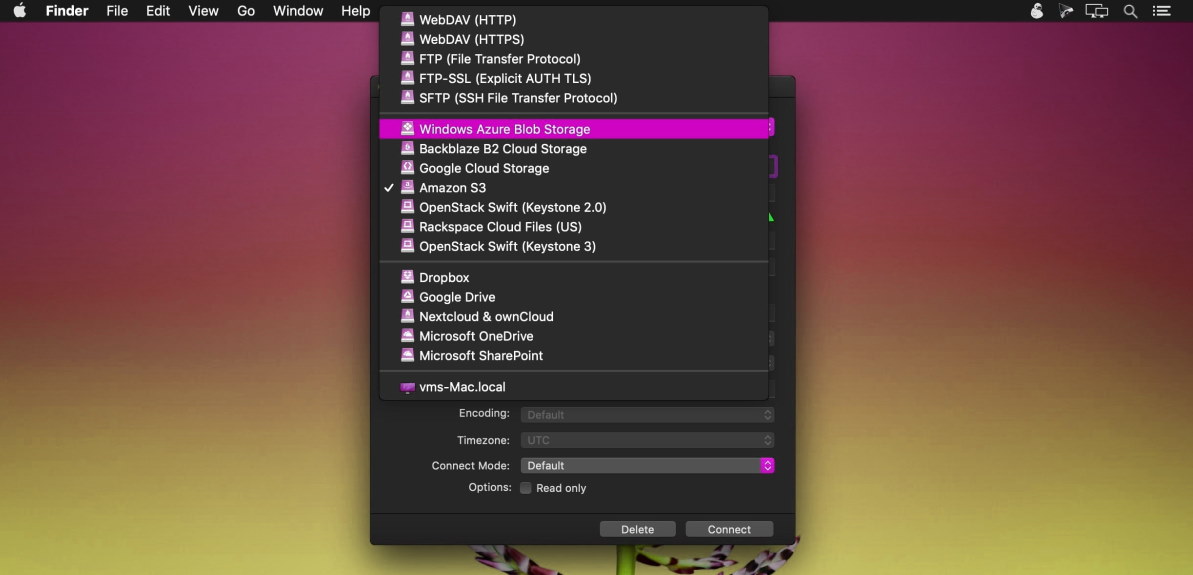Screen dimensions: 1193x575
Task: Click the WebDAV (HTTPS) drive icon
Action: click(407, 39)
